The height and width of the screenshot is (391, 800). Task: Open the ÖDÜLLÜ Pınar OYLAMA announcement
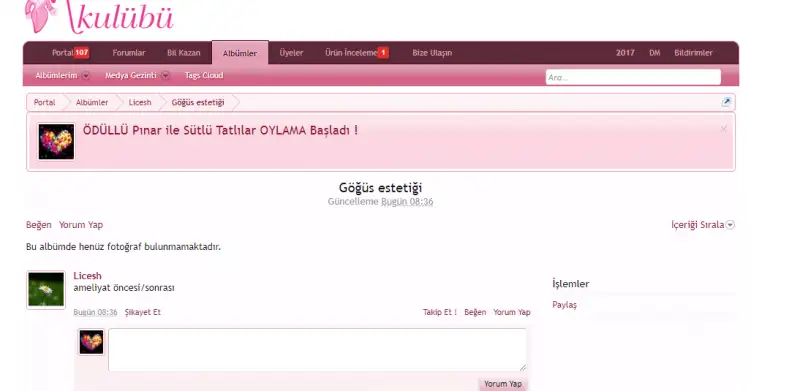(220, 130)
